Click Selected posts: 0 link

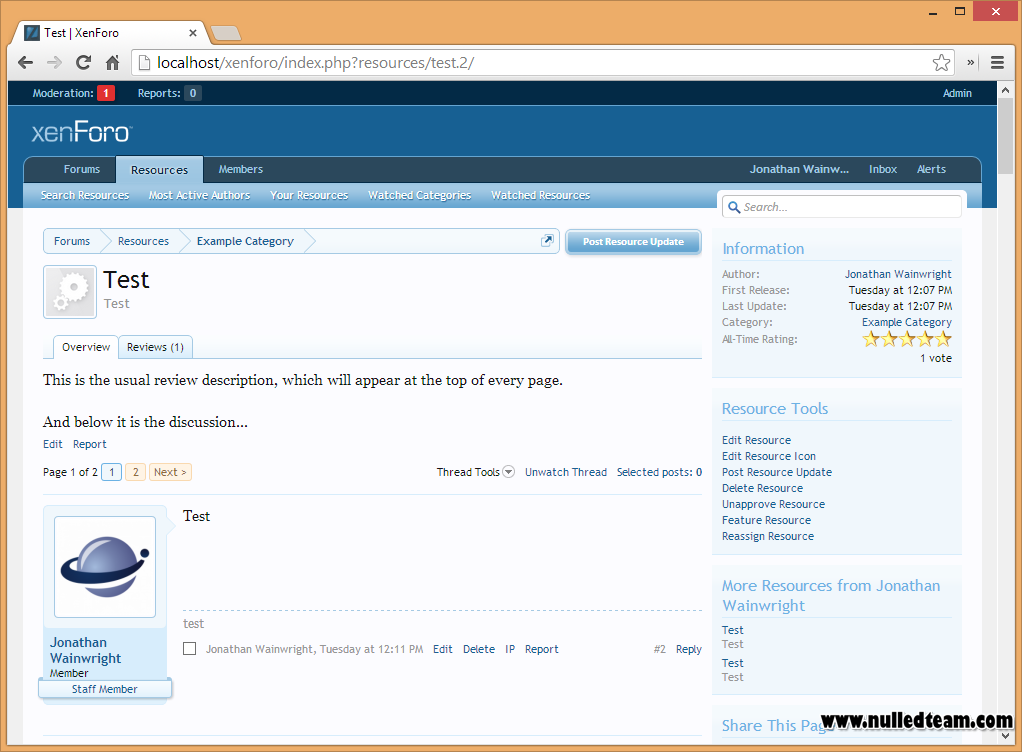click(660, 472)
